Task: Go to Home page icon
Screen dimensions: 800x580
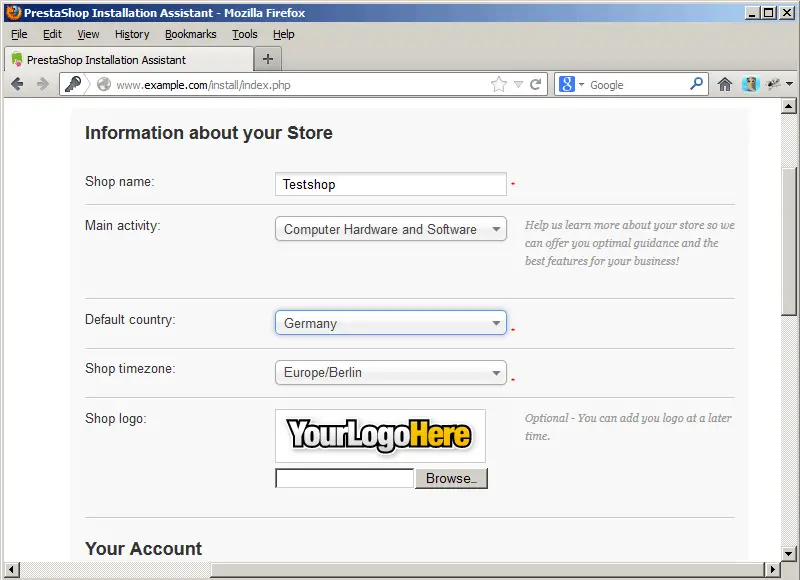Action: coord(724,84)
